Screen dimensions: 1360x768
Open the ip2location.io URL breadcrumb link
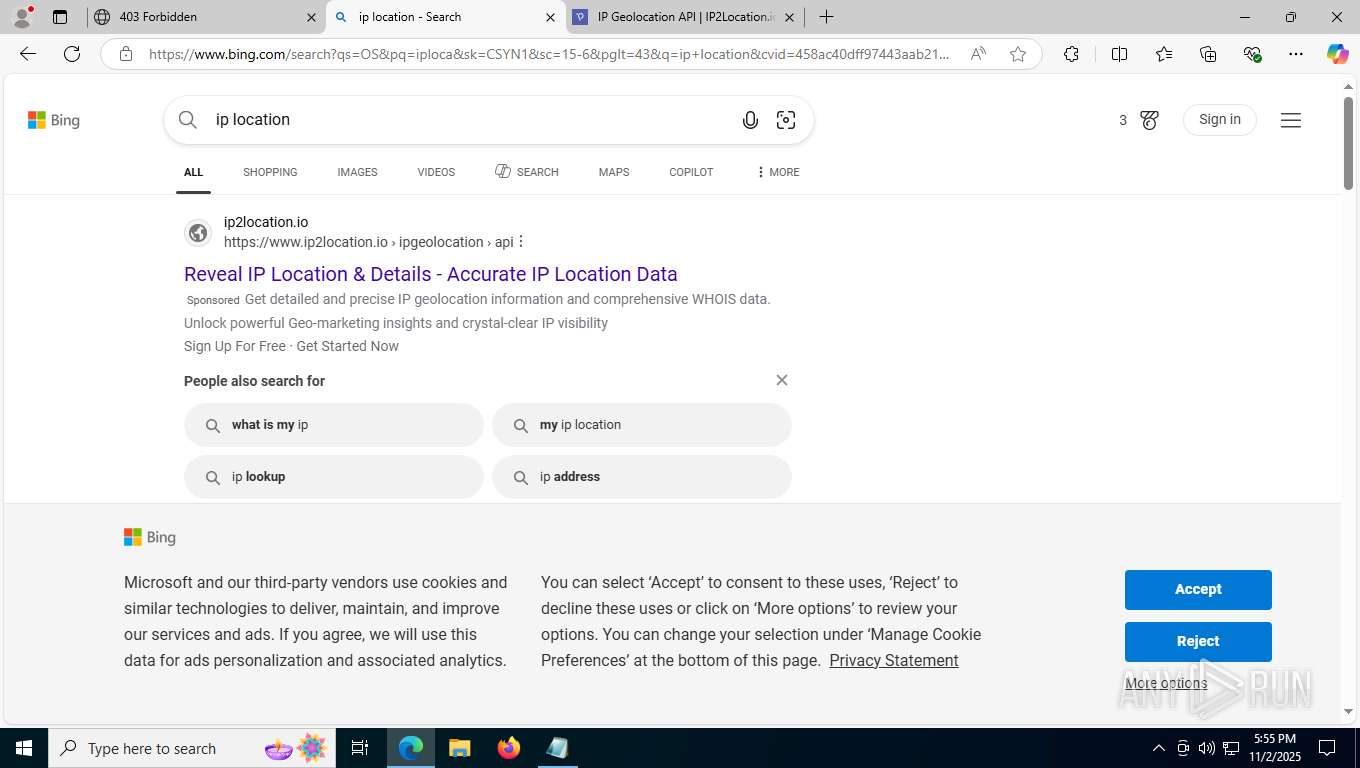(x=368, y=242)
